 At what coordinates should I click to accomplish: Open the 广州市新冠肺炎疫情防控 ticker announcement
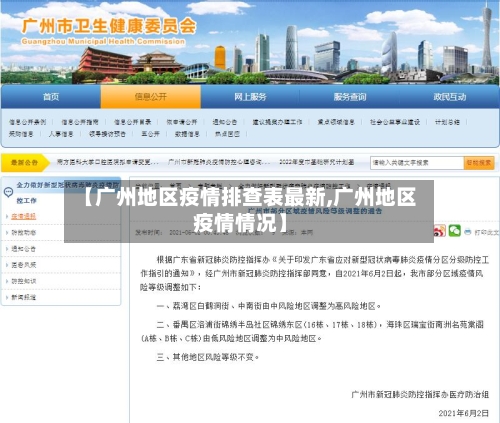tap(219, 162)
